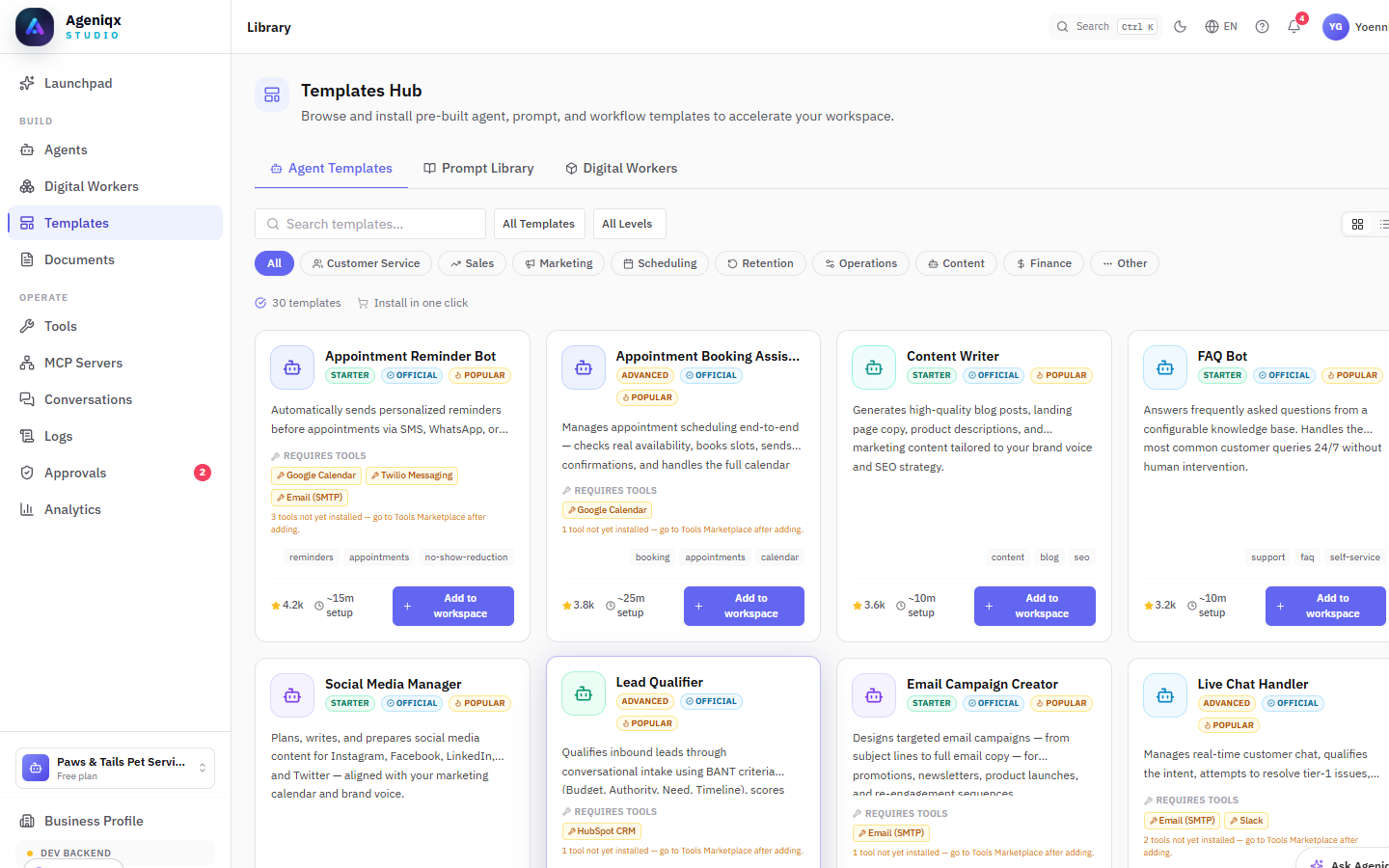The image size is (1389, 868).
Task: Click the Live Chat Handler robot icon
Action: (1165, 695)
